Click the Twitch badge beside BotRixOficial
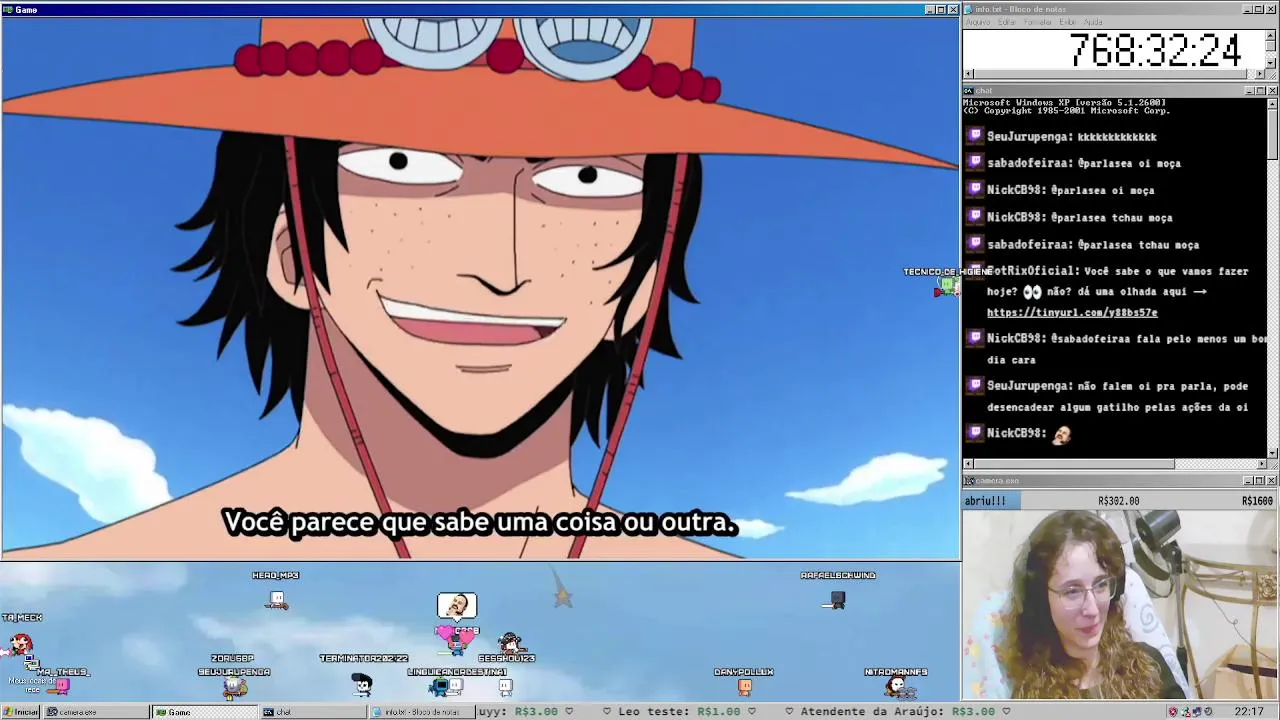The width and height of the screenshot is (1280, 720). (x=975, y=271)
